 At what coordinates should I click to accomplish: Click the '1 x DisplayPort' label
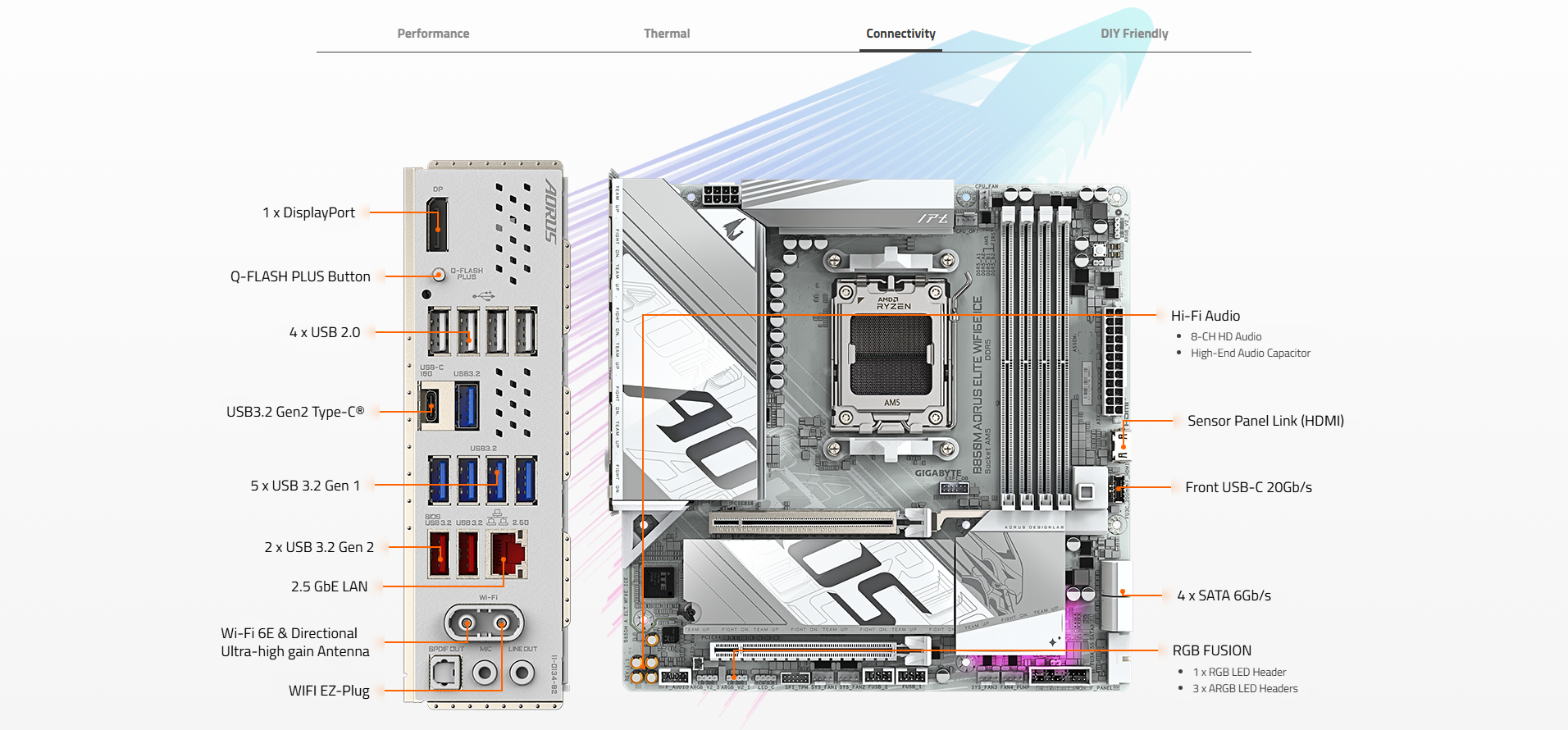tap(308, 212)
